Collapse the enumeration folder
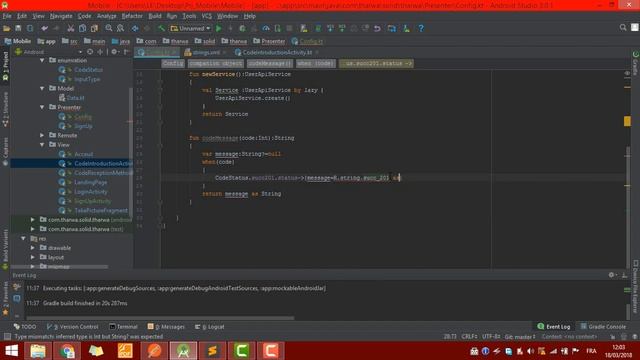640x360 pixels. tap(42, 60)
